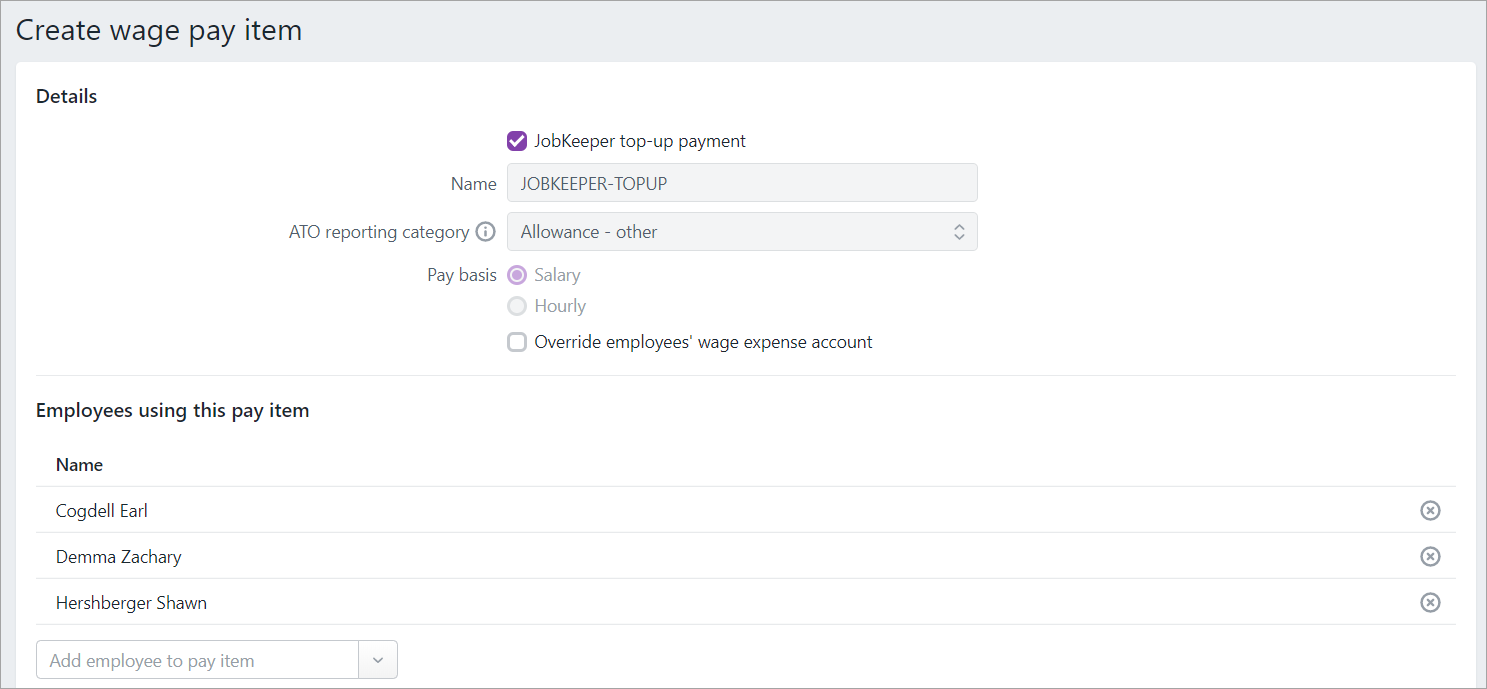The height and width of the screenshot is (689, 1487).
Task: Uncheck the JobKeeper top-up payment checkbox
Action: [517, 141]
